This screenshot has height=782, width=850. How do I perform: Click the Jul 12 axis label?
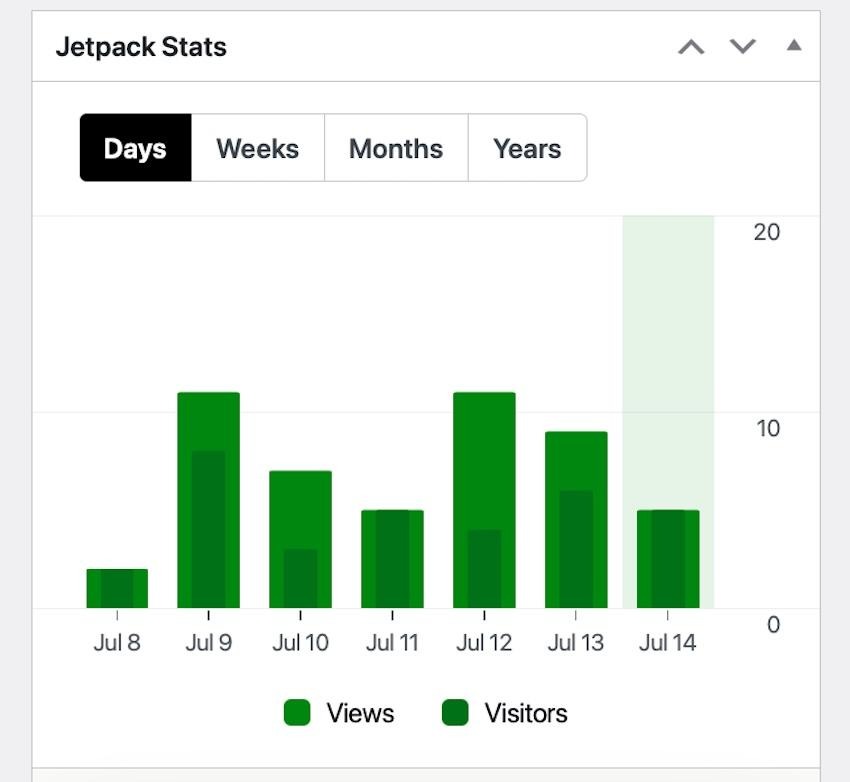484,643
